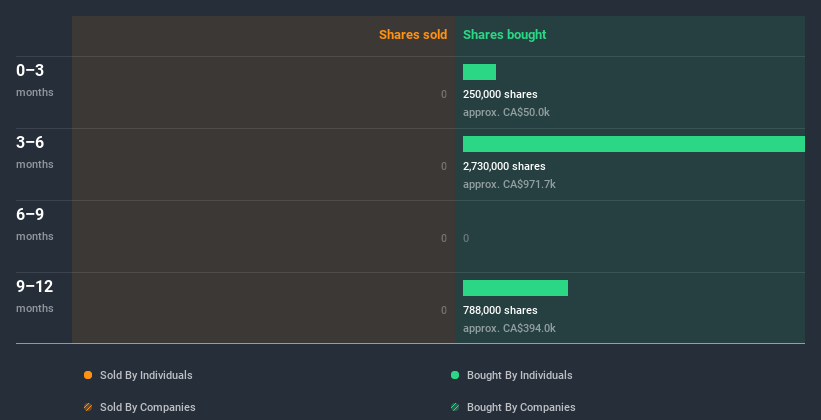Click the 9–12 months green bar
The height and width of the screenshot is (420, 821).
coord(515,288)
